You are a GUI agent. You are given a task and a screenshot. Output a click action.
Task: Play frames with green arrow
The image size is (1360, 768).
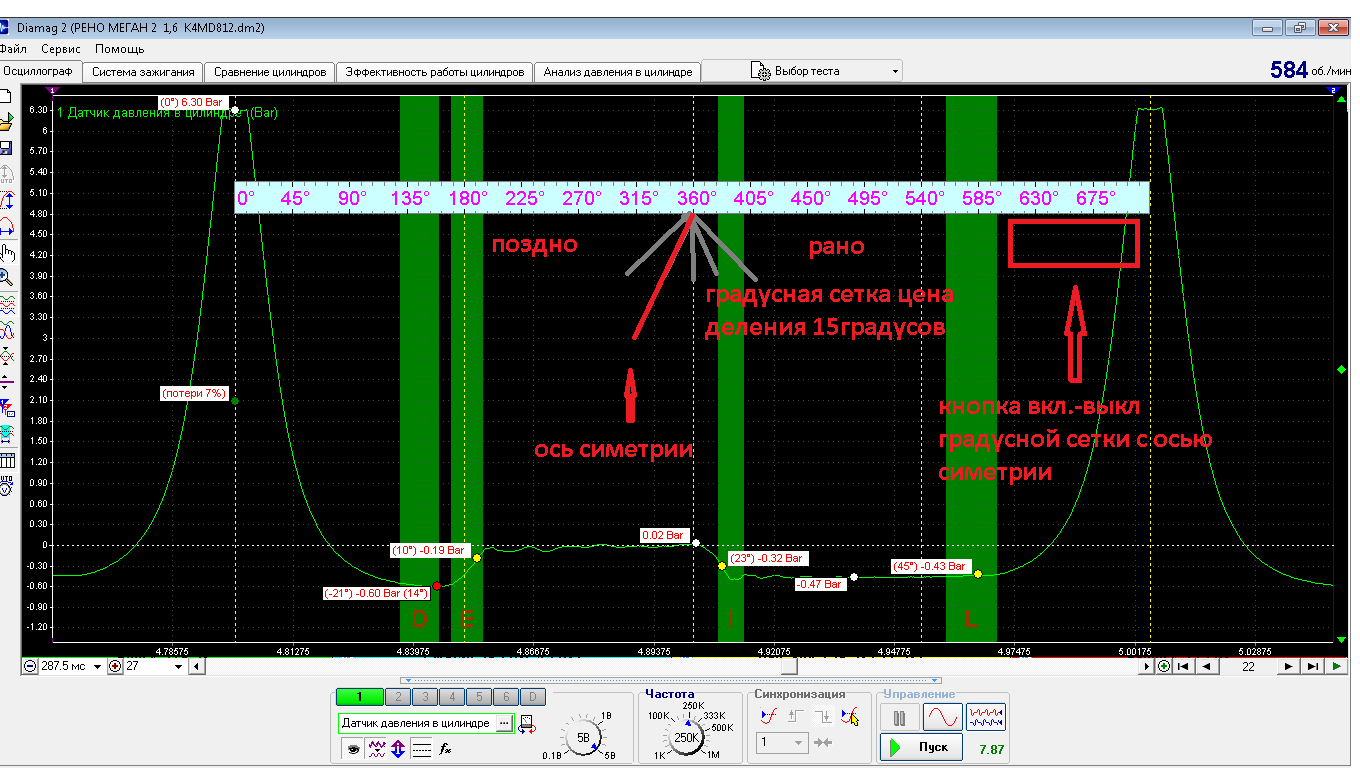point(1336,666)
